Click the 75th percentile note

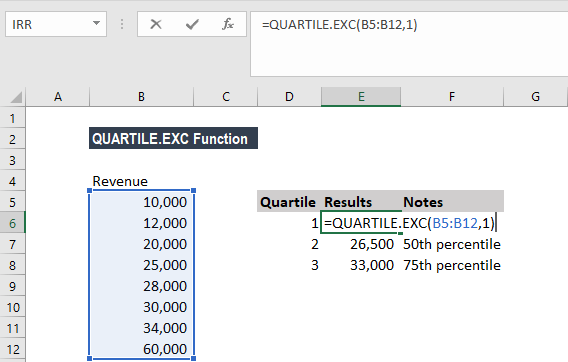tap(452, 265)
